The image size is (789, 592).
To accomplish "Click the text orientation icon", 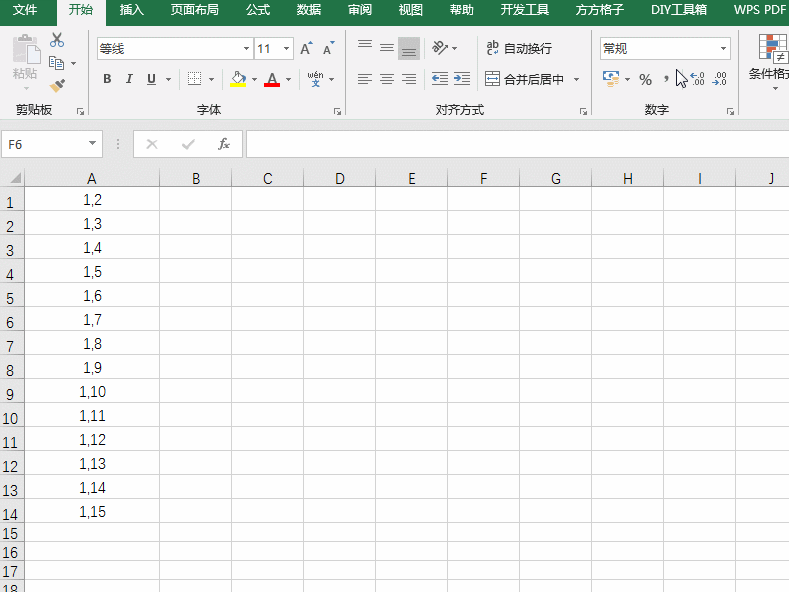I will point(440,48).
